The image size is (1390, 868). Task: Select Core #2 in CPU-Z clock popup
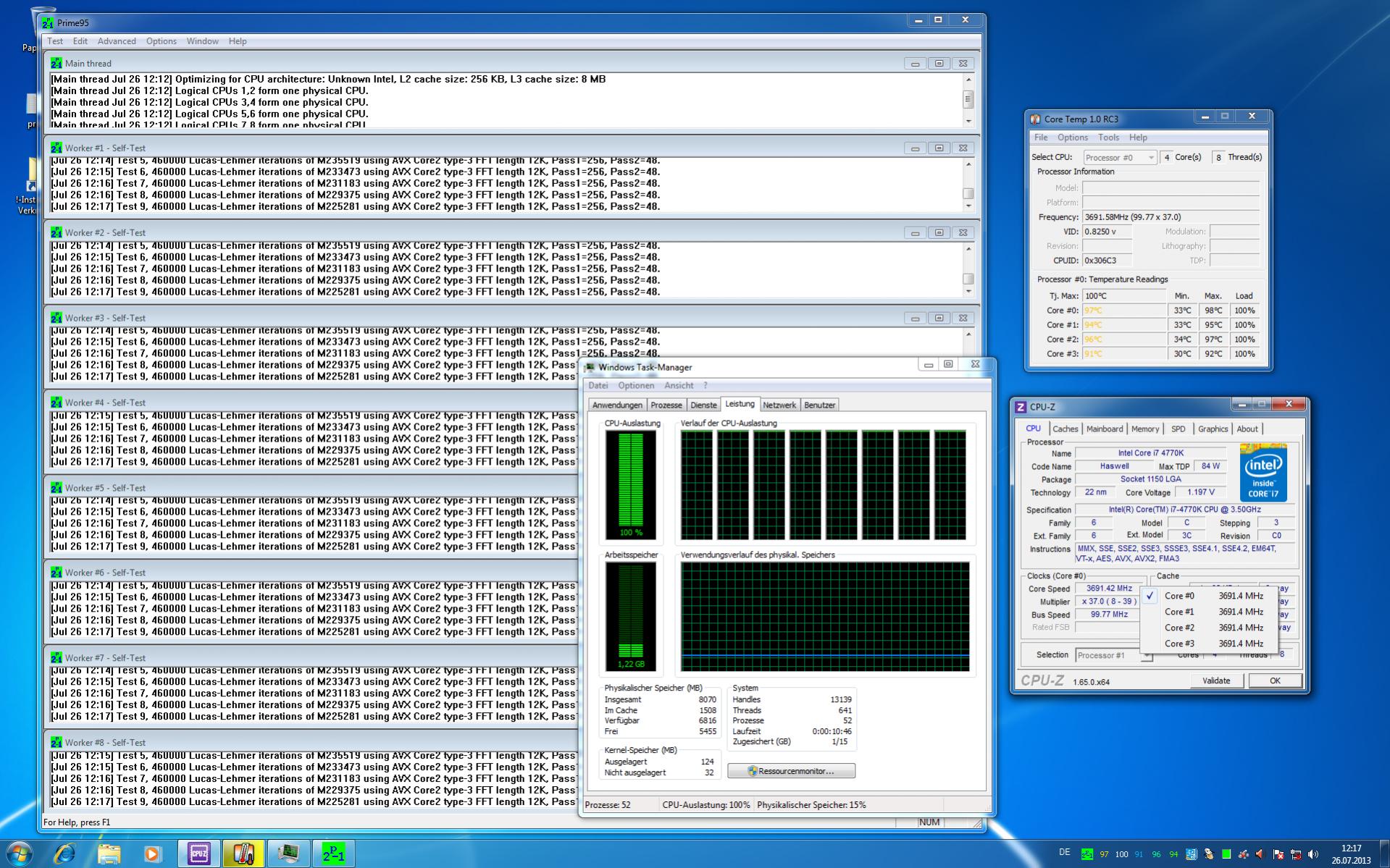(1208, 628)
